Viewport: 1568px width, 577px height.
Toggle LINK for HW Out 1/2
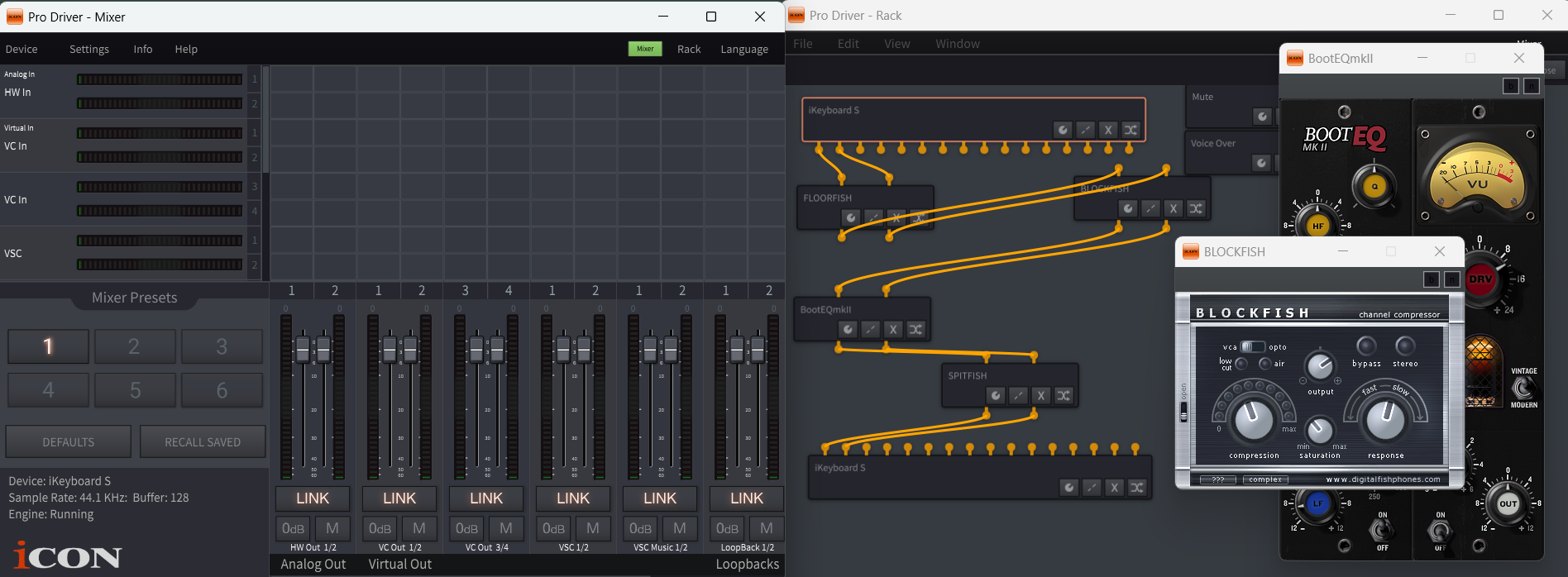tap(313, 498)
